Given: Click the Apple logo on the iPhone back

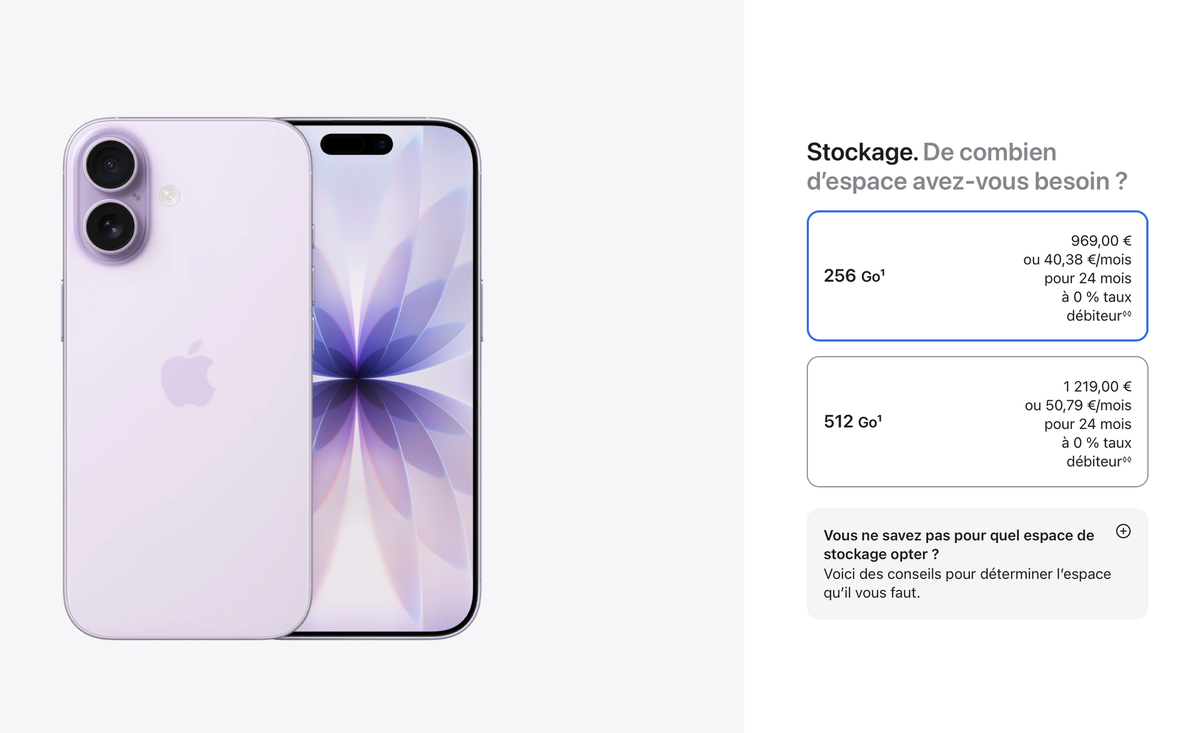Looking at the screenshot, I should coord(188,373).
